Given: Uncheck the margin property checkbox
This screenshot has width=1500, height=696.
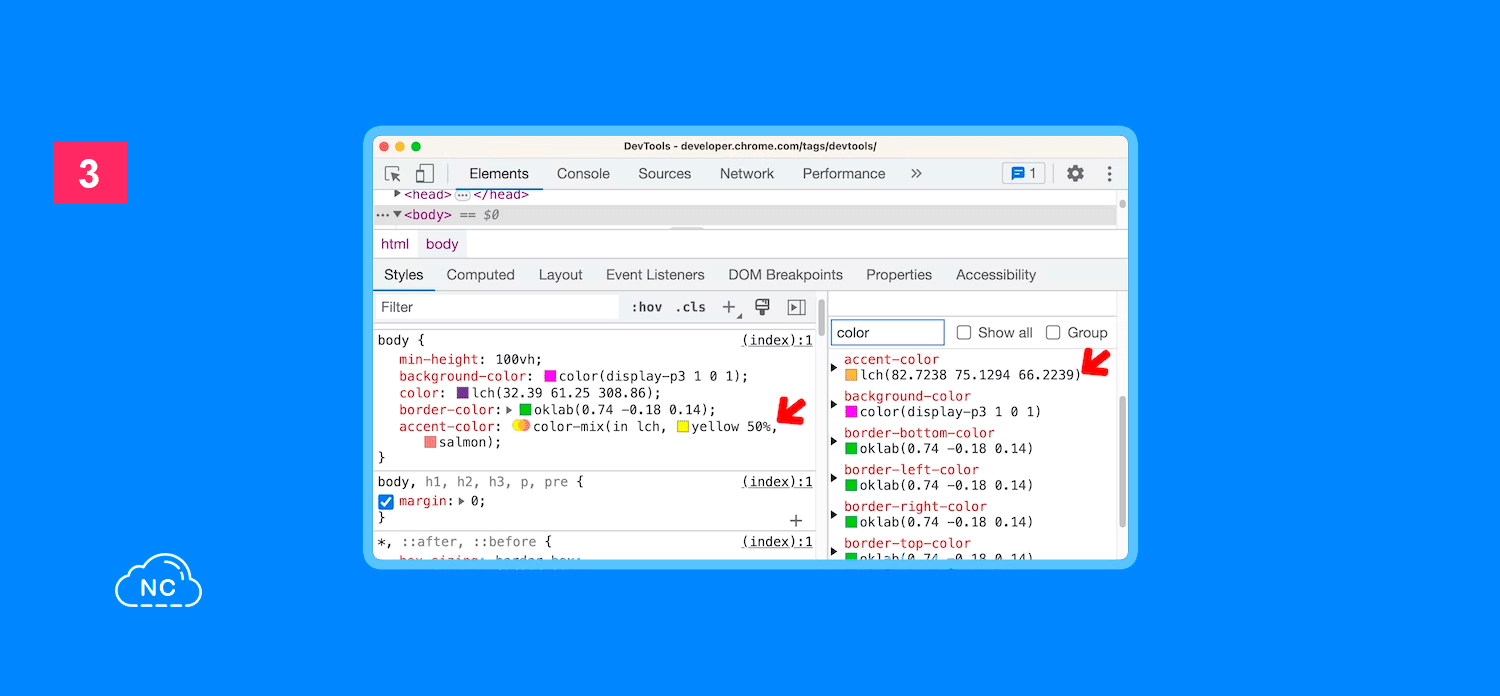Looking at the screenshot, I should [x=386, y=502].
